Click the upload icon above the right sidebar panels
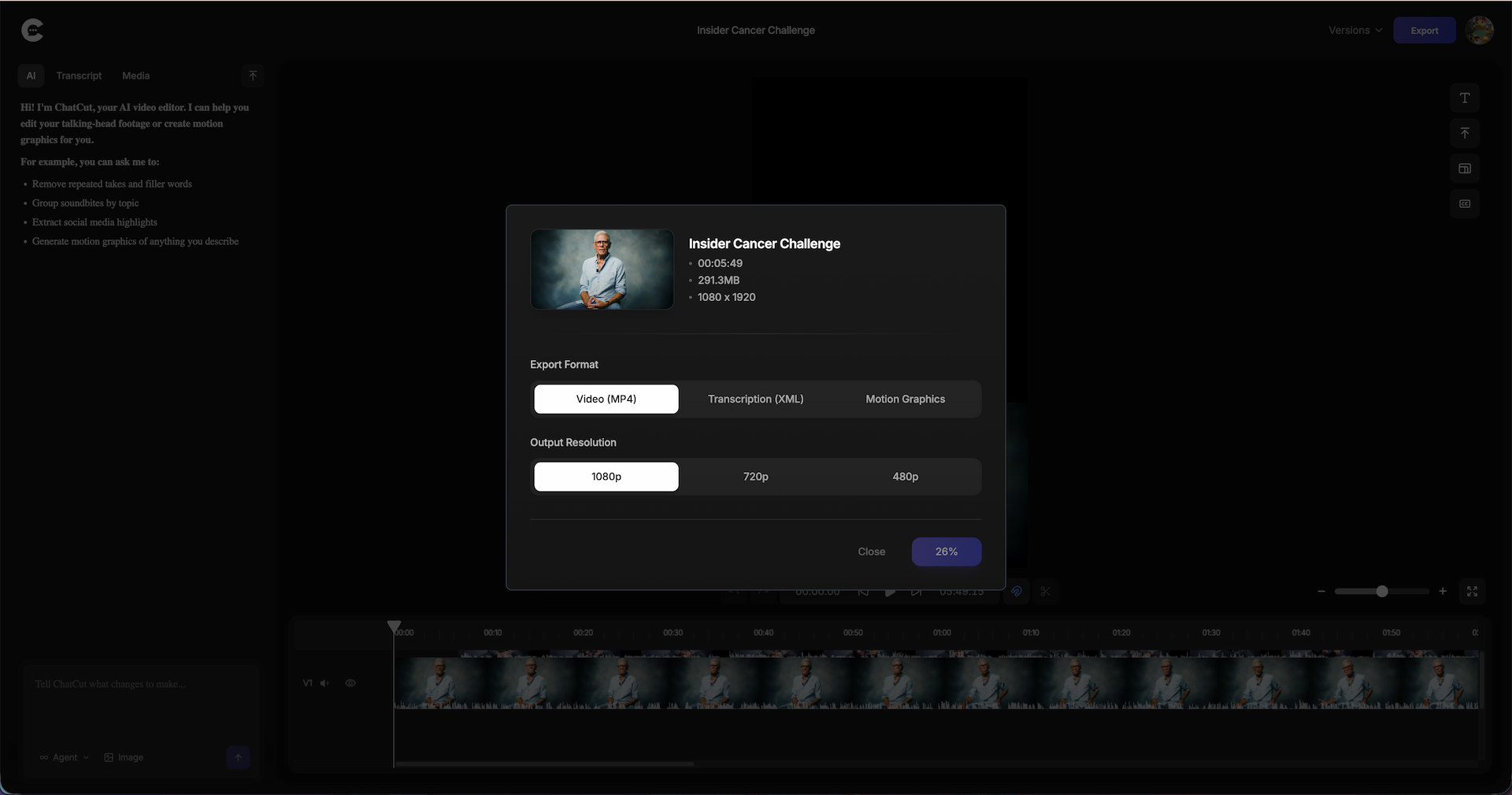 (x=1465, y=132)
